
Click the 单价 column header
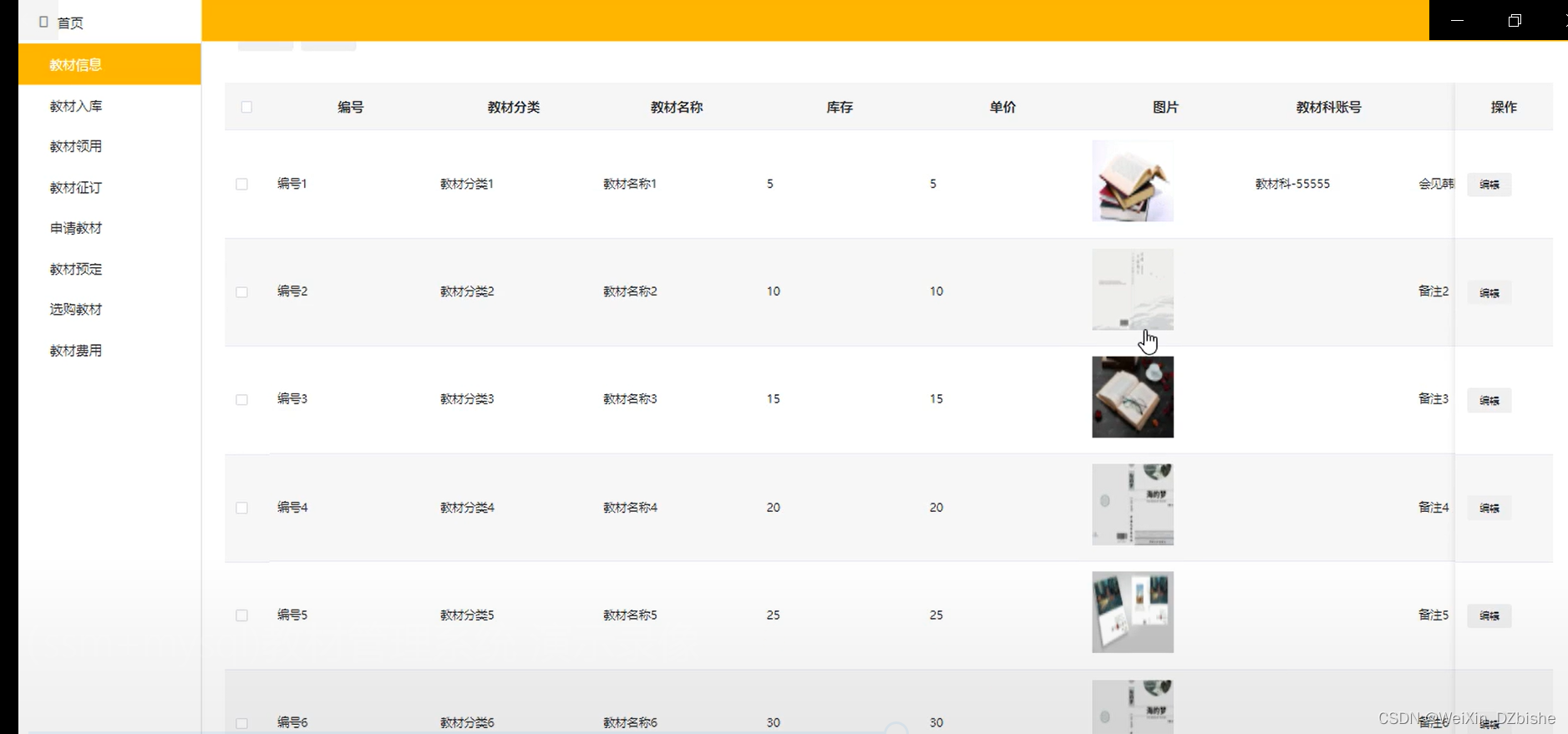click(1002, 107)
